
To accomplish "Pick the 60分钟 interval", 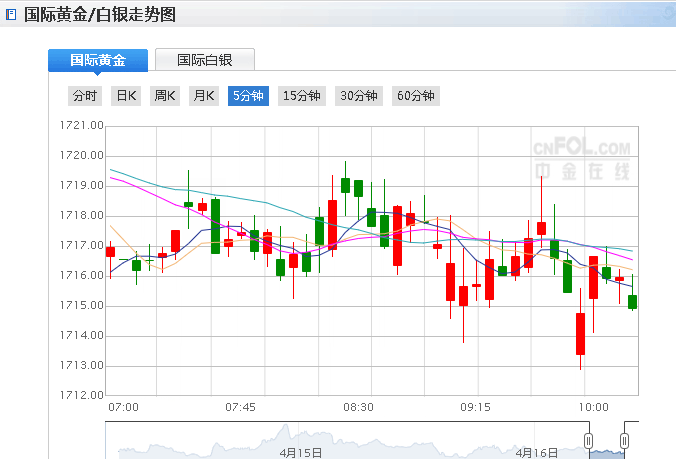I will 416,96.
